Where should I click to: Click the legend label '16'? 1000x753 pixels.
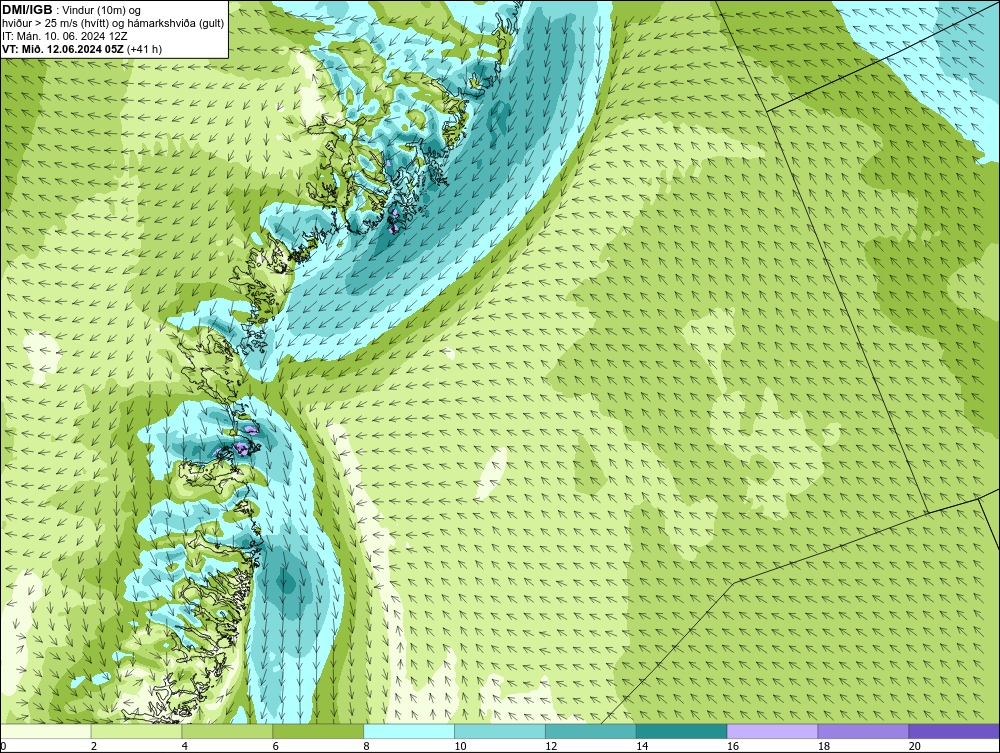(733, 746)
